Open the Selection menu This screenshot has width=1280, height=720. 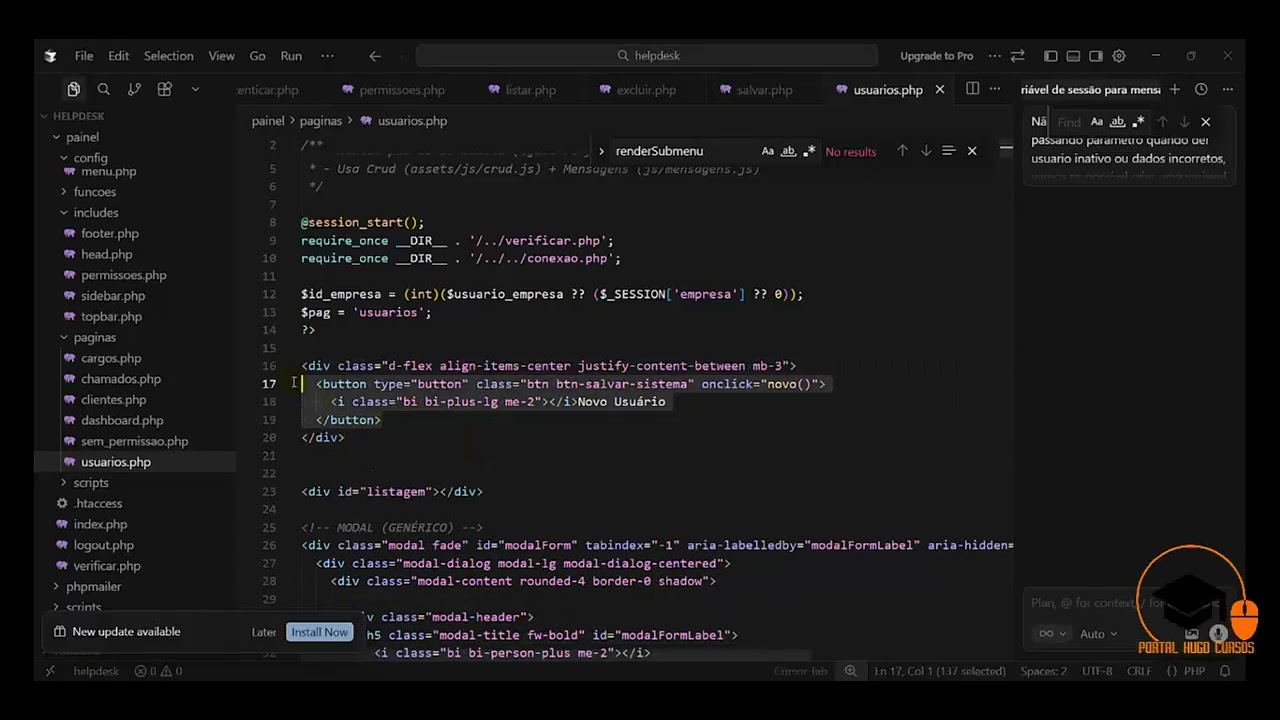pyautogui.click(x=169, y=56)
